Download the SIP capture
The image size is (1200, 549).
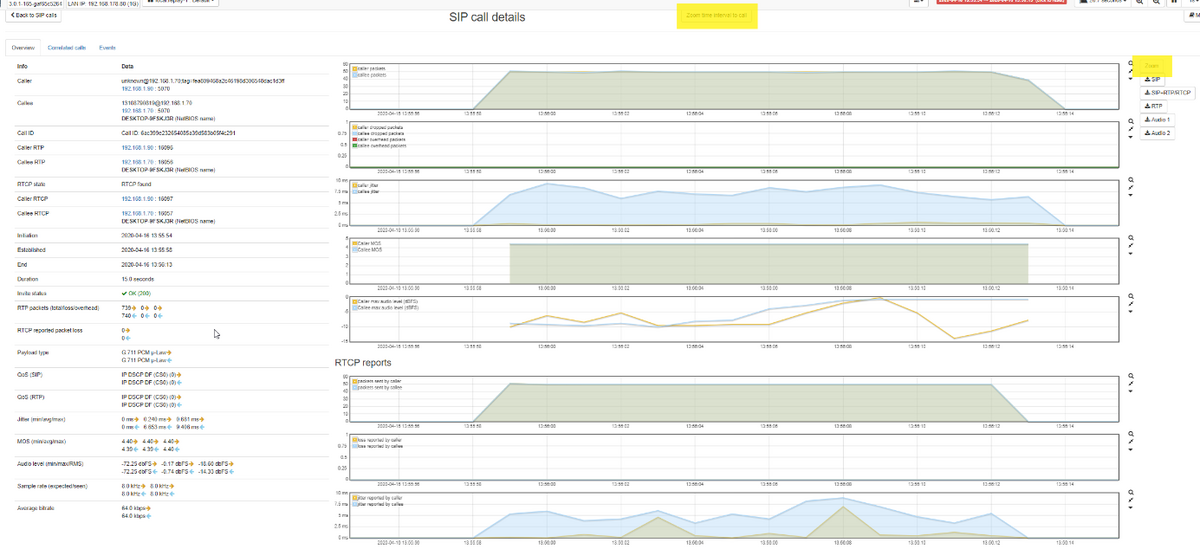click(1153, 79)
